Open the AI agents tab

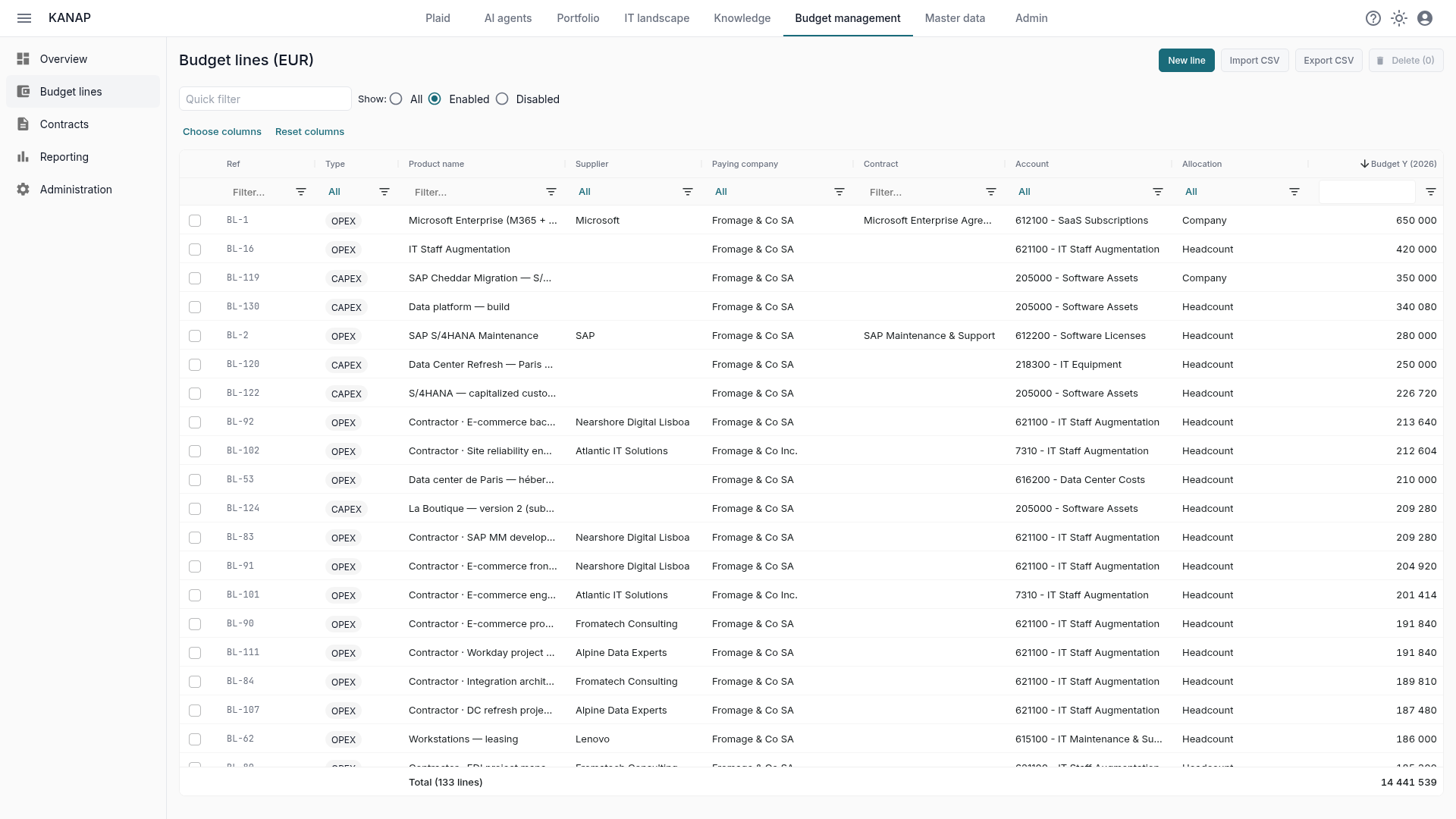(x=508, y=18)
